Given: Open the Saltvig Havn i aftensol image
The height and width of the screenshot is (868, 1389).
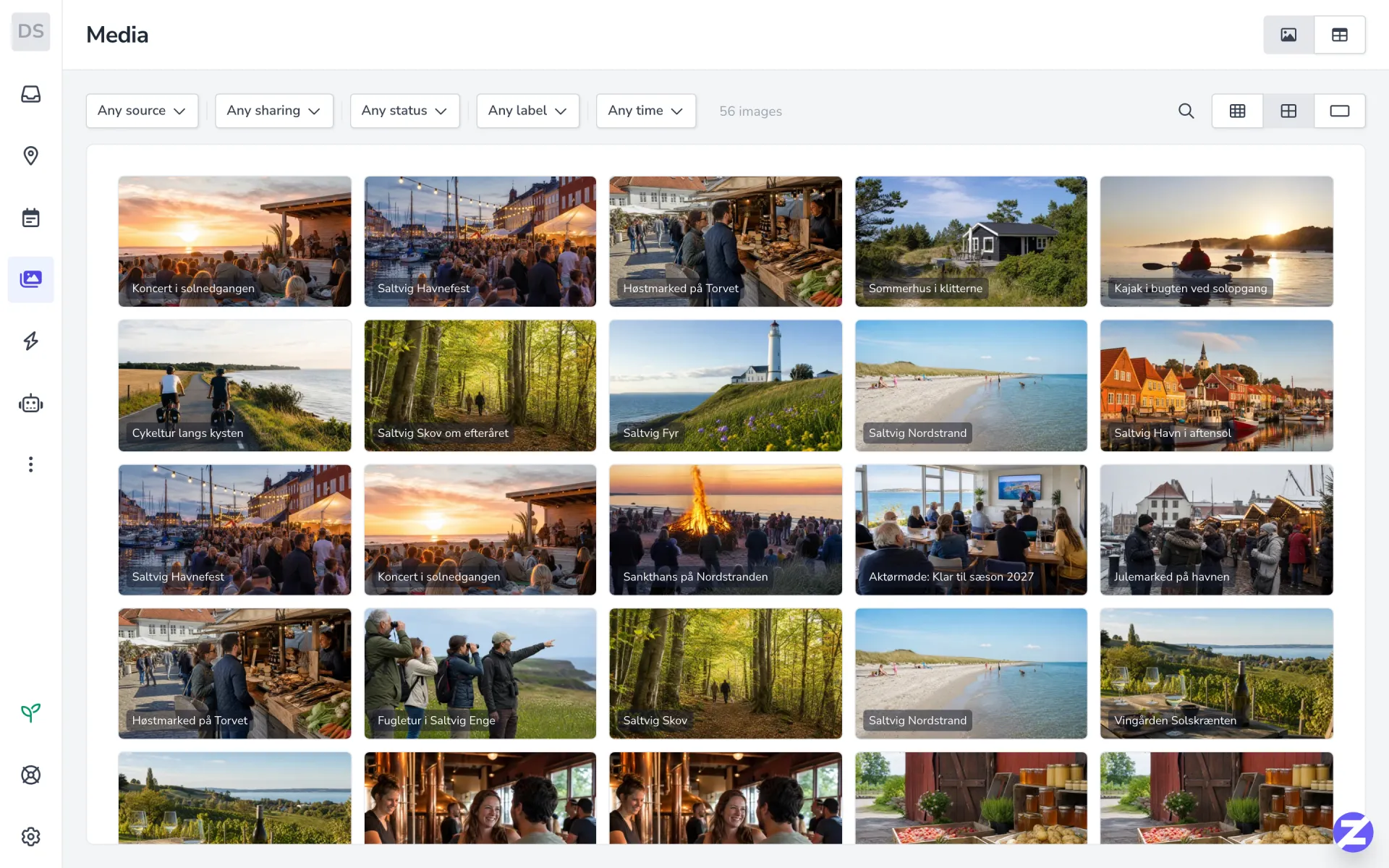Looking at the screenshot, I should click(x=1217, y=386).
